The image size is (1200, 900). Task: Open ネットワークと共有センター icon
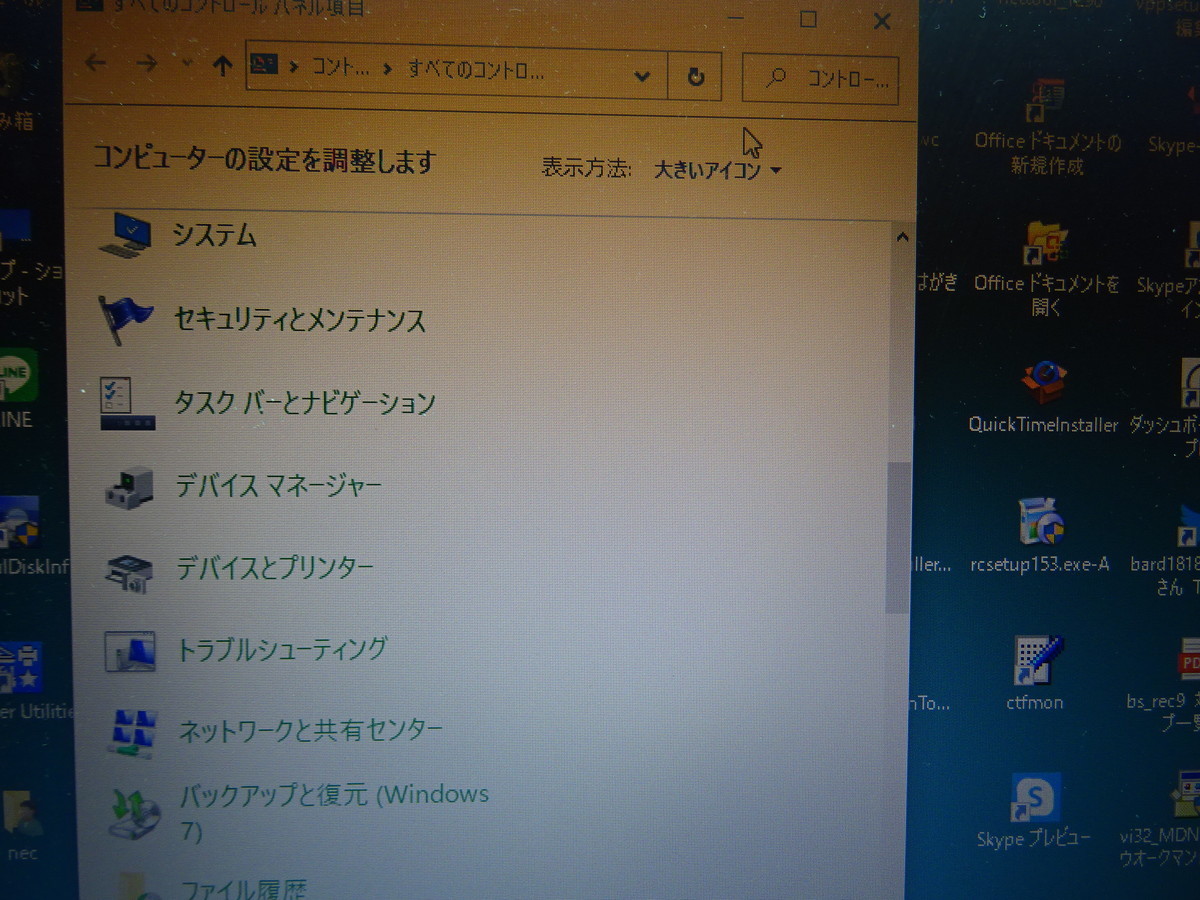[x=132, y=732]
